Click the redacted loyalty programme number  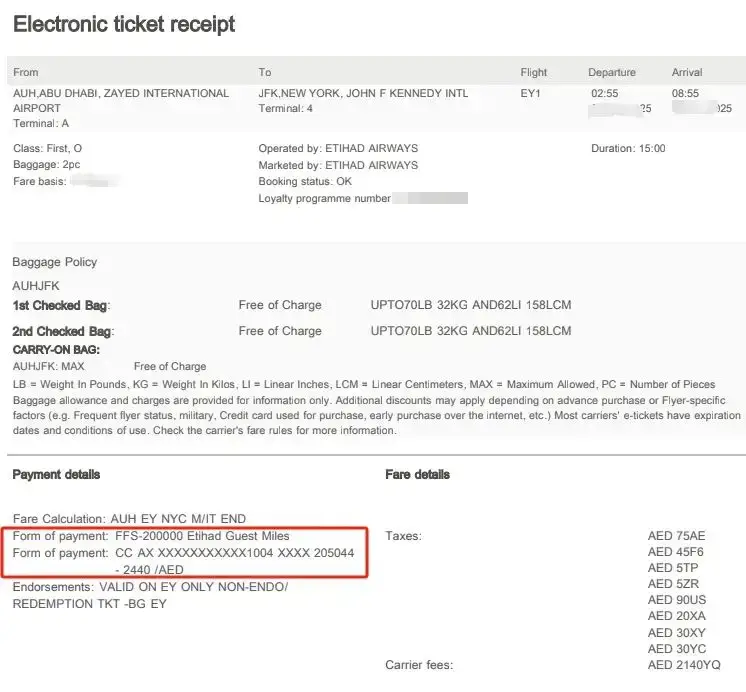coord(430,199)
